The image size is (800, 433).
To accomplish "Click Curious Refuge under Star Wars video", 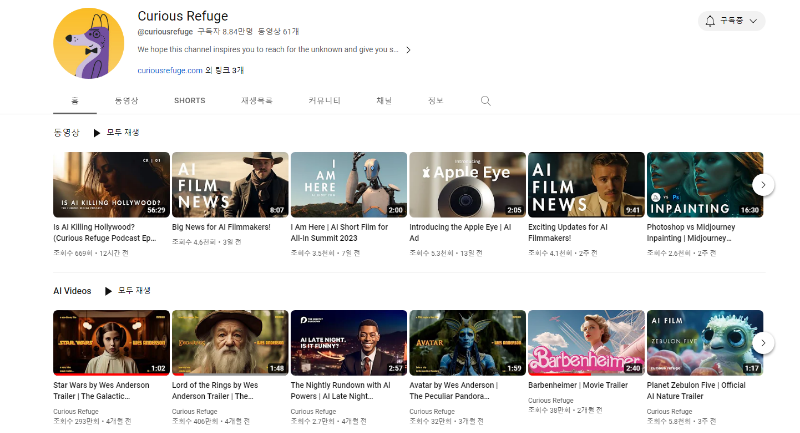I will coord(76,411).
